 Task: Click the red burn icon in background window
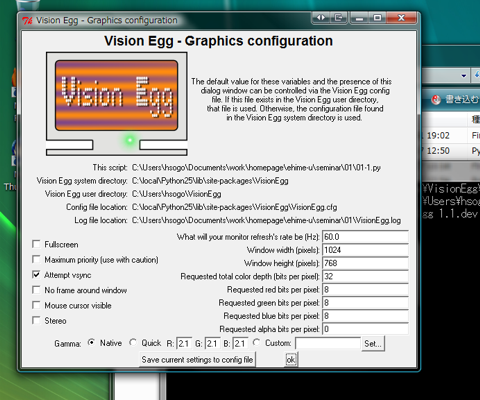point(436,99)
